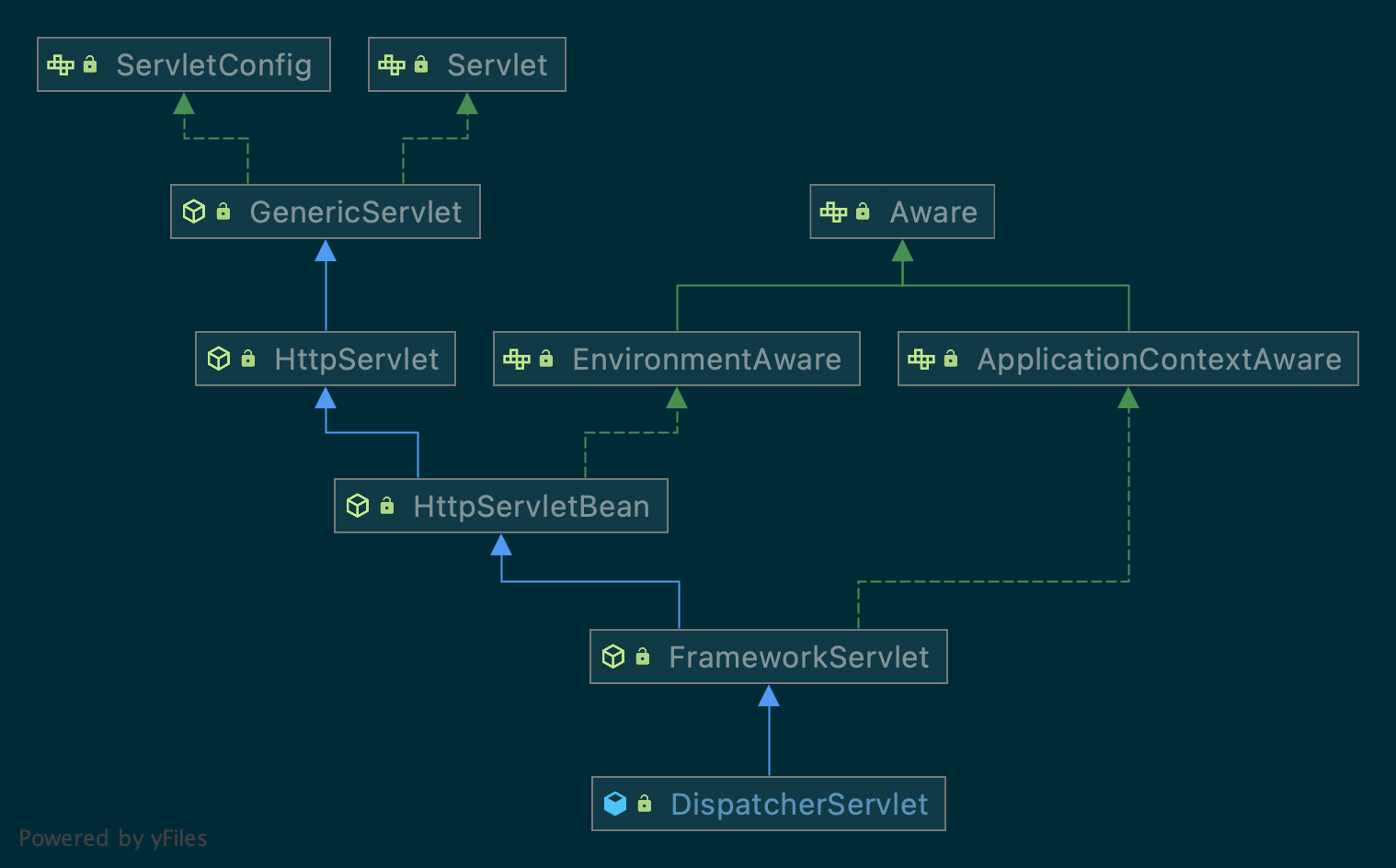Select the highlighted DispatcherServlet label
1396x868 pixels.
click(800, 805)
